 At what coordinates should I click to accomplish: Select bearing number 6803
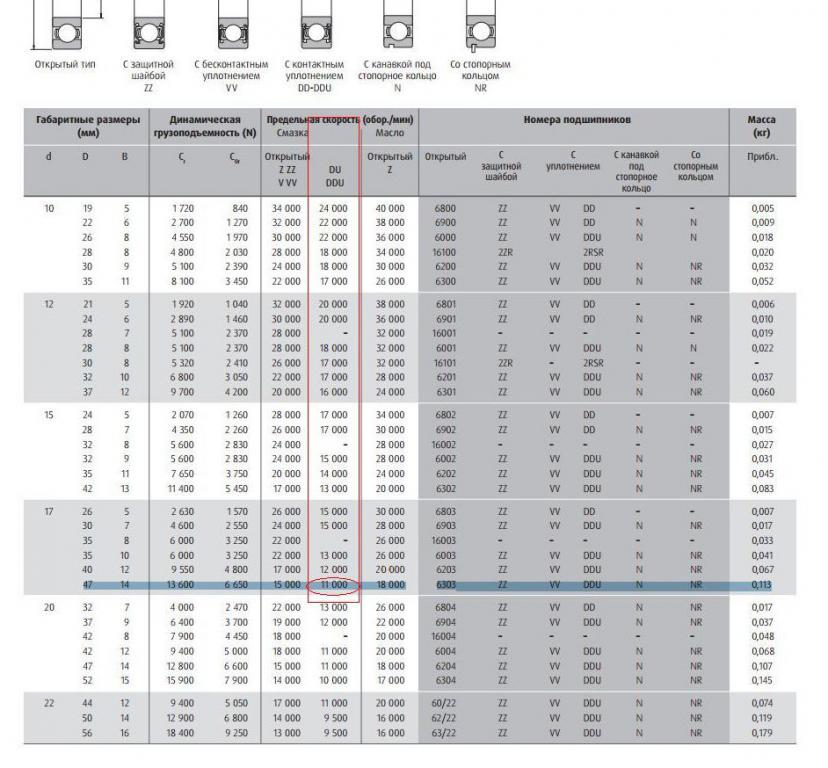click(445, 512)
